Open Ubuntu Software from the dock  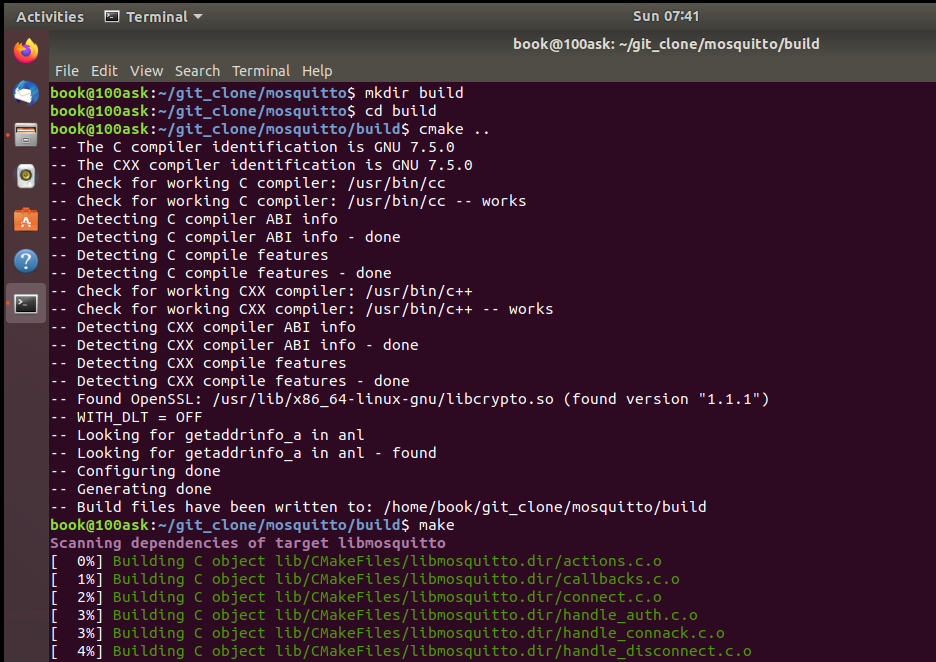(26, 218)
